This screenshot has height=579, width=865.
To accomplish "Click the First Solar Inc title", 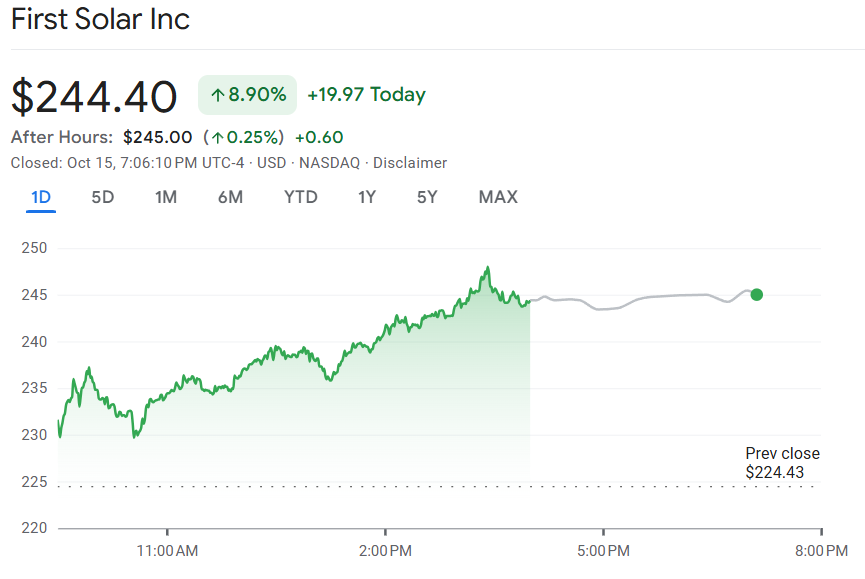I will (x=100, y=19).
